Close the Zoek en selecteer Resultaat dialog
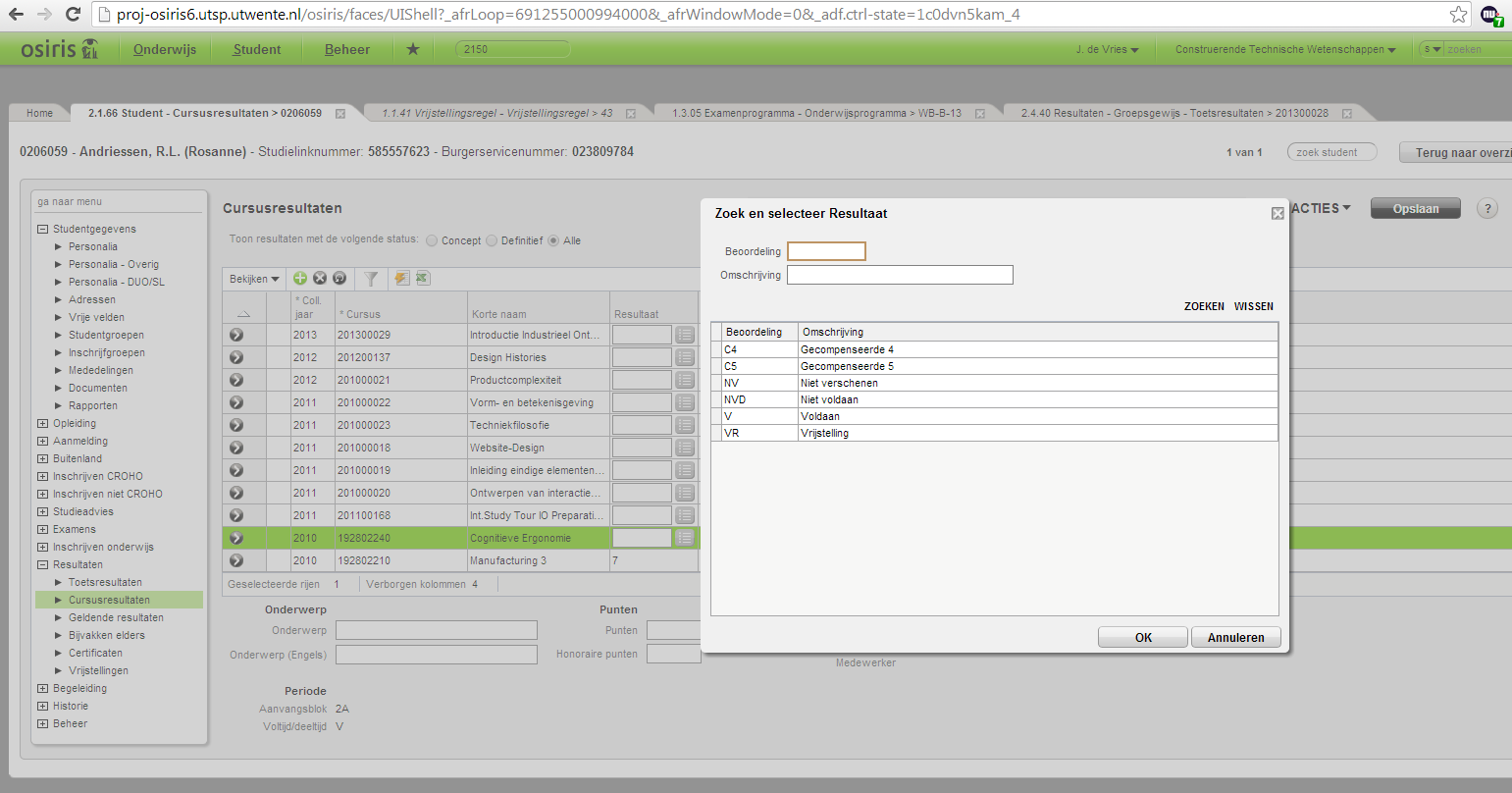 pyautogui.click(x=1277, y=213)
